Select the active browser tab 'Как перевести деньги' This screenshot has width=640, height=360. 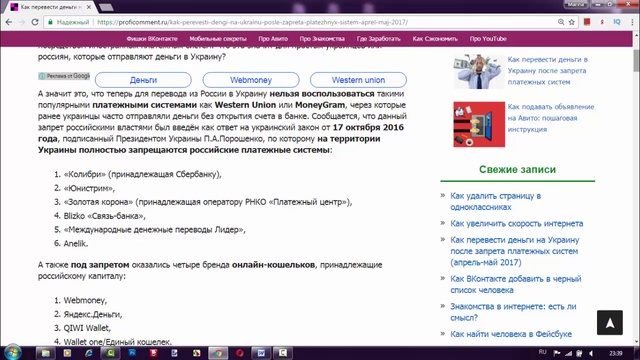[51, 7]
